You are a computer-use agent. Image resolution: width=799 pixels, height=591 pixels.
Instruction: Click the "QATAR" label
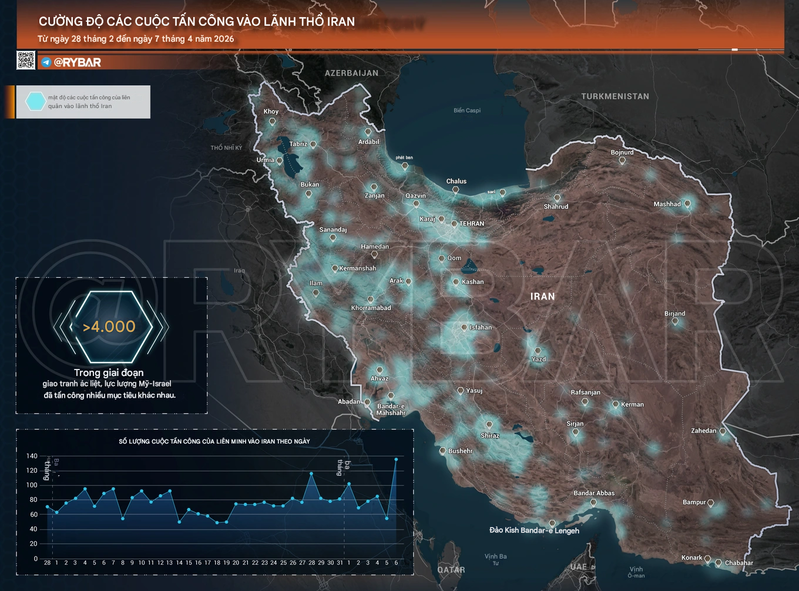coord(451,570)
